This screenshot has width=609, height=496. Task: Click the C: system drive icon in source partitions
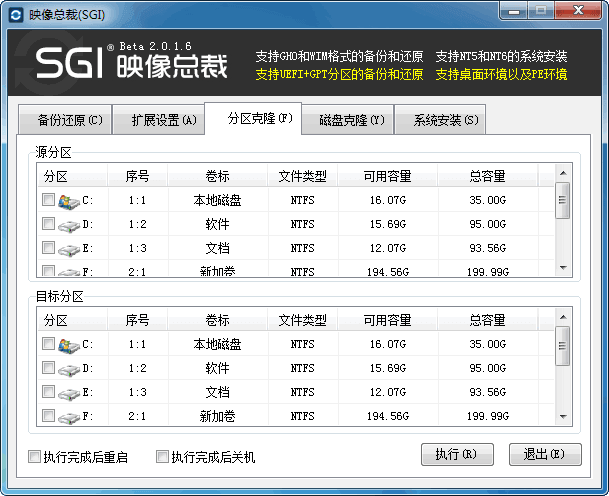[69, 202]
